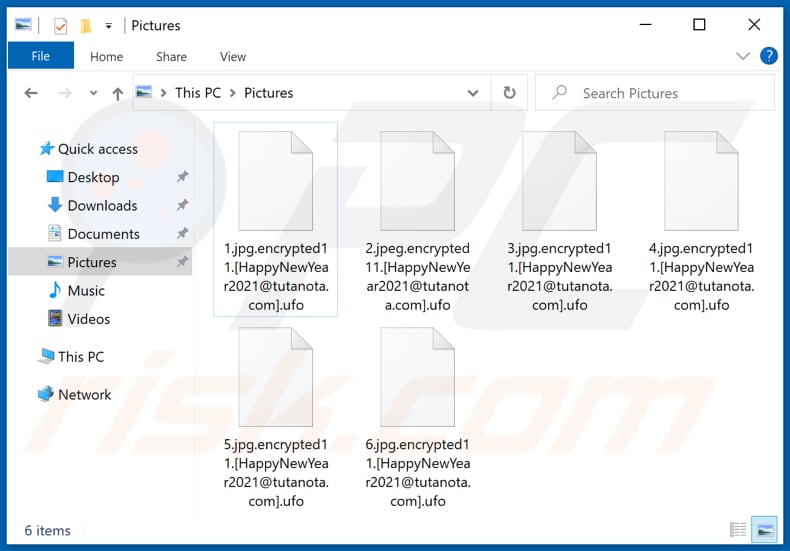Open the recent locations dropdown arrow
The image size is (790, 551).
[x=93, y=93]
